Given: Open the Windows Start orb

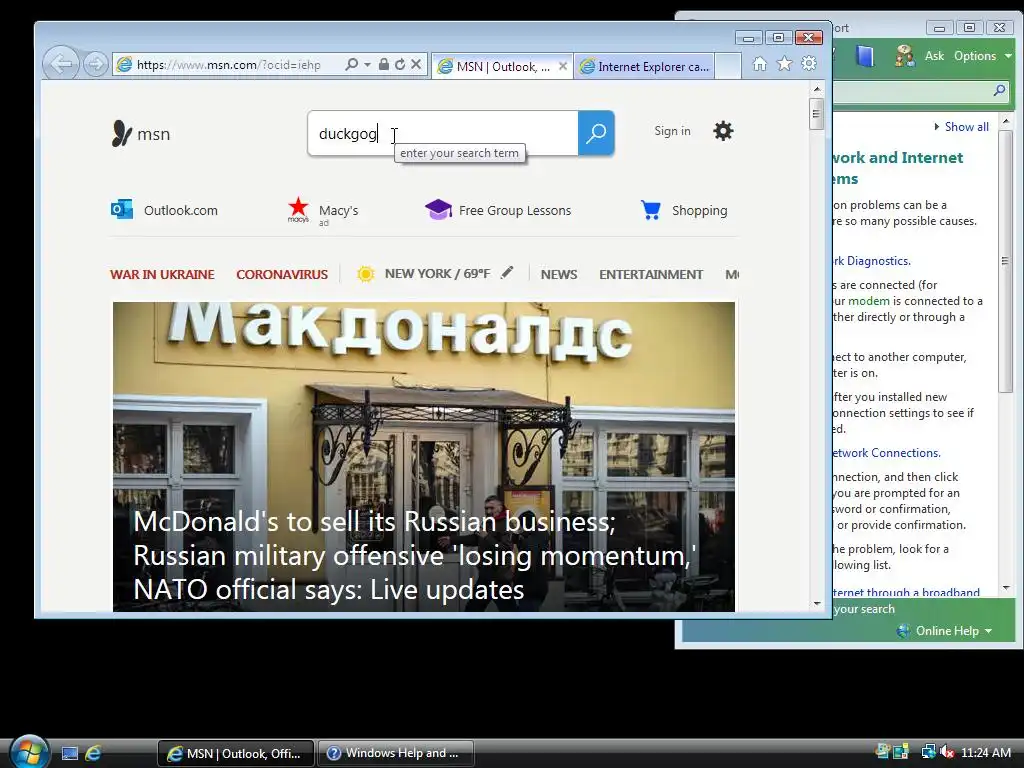Looking at the screenshot, I should coord(29,752).
